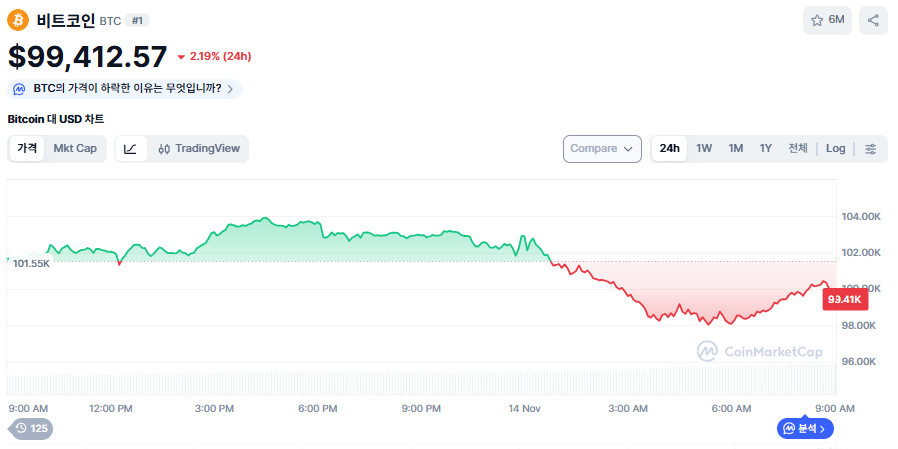Click the #1 rank badge

(137, 20)
